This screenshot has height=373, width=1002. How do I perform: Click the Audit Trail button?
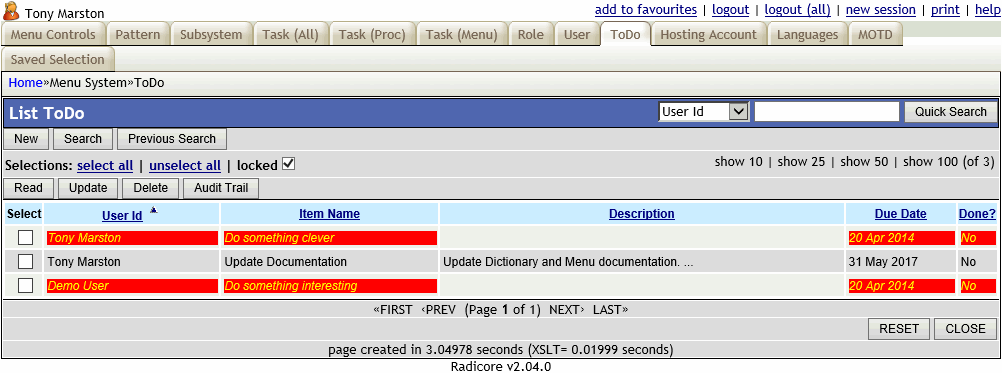coord(221,188)
